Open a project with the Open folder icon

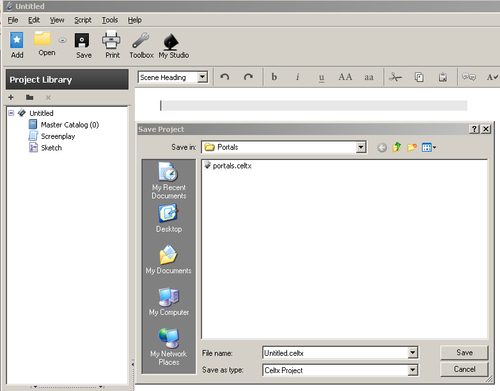point(42,39)
